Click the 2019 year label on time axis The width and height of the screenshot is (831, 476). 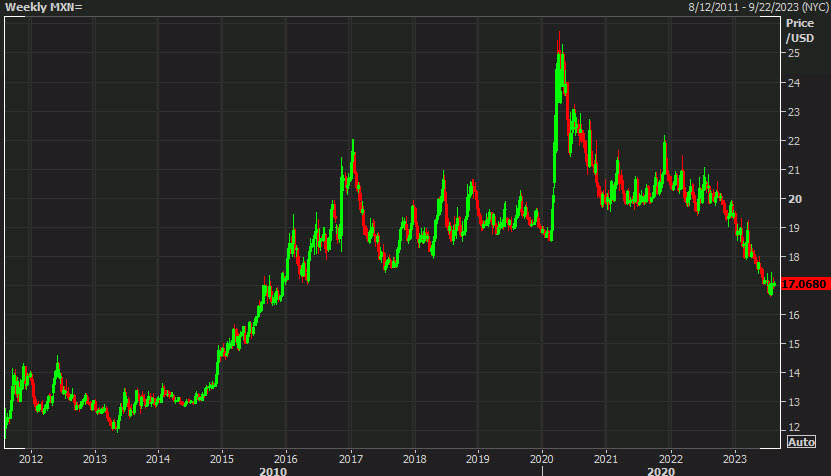(x=478, y=459)
